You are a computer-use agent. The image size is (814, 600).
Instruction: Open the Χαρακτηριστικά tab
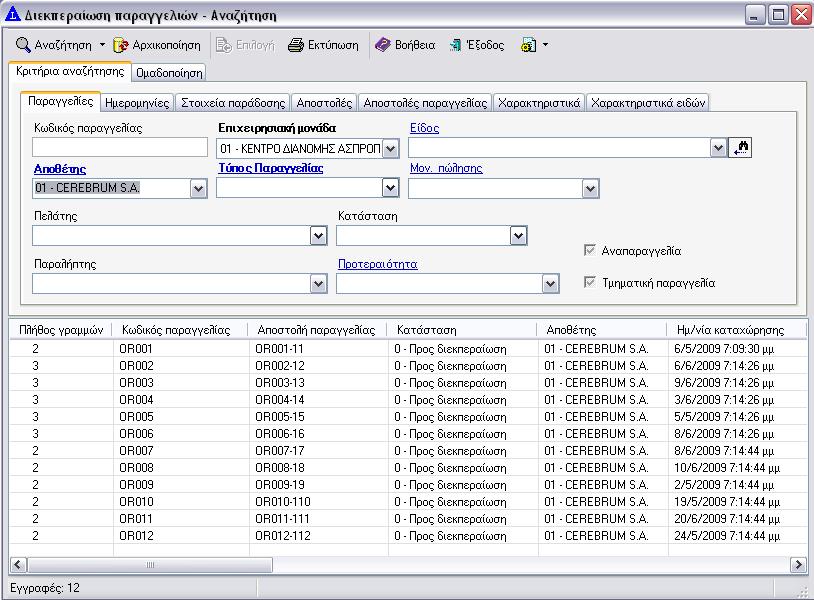(539, 103)
